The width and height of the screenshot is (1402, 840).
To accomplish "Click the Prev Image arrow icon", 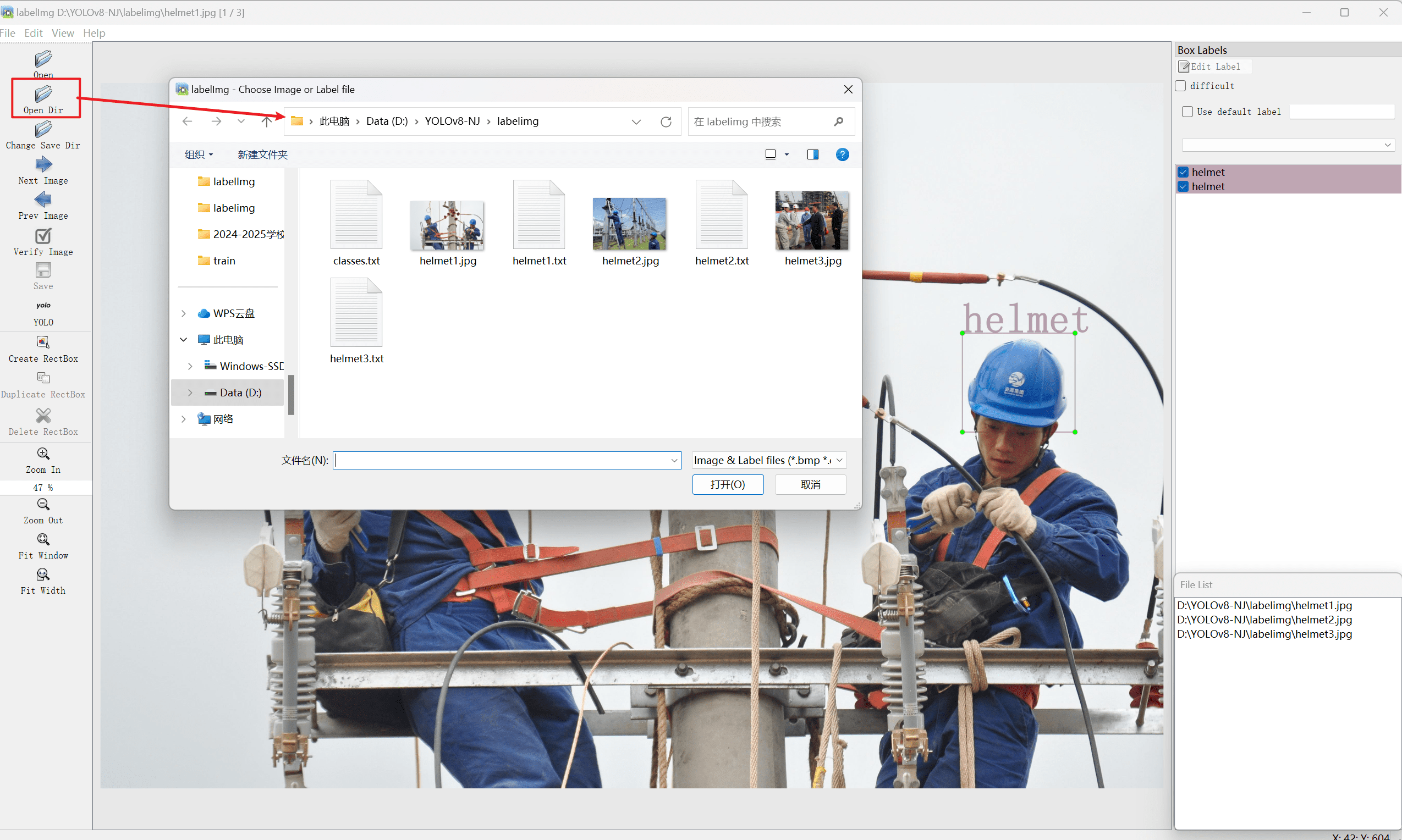I will pos(43,200).
